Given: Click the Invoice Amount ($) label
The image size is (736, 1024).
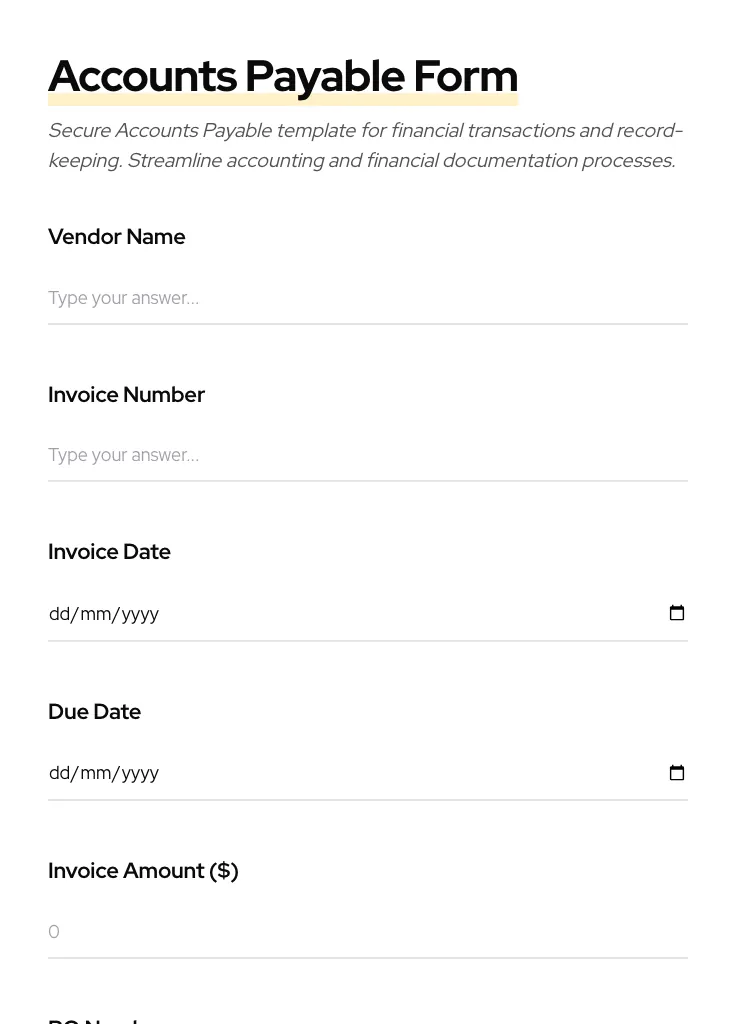Looking at the screenshot, I should click(143, 871).
